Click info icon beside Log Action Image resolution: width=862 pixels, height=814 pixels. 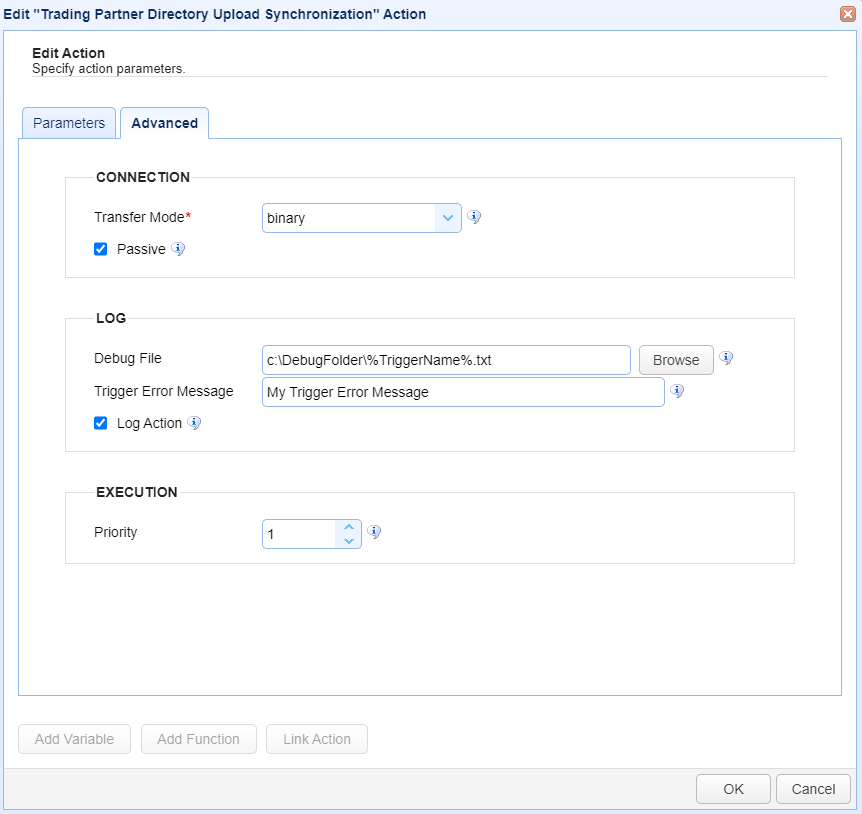tap(194, 423)
